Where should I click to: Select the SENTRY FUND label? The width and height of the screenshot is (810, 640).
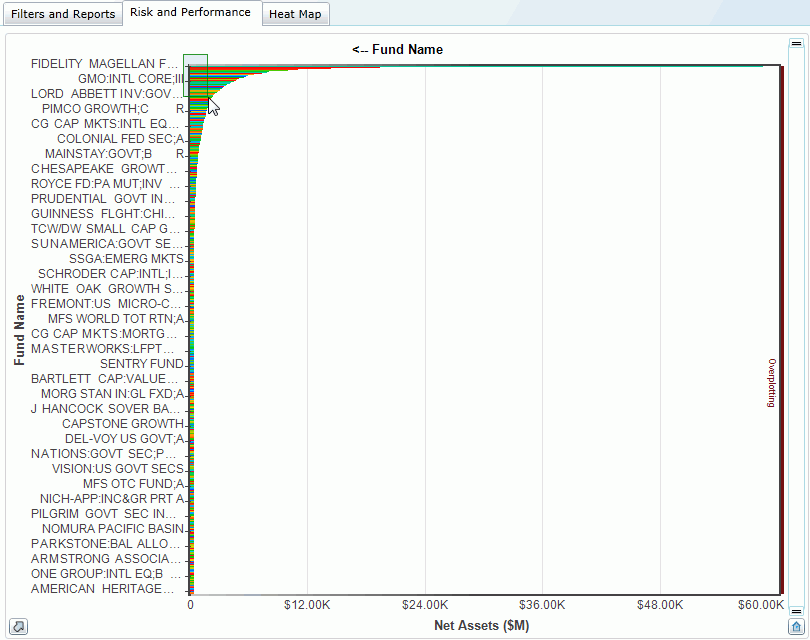[x=142, y=363]
